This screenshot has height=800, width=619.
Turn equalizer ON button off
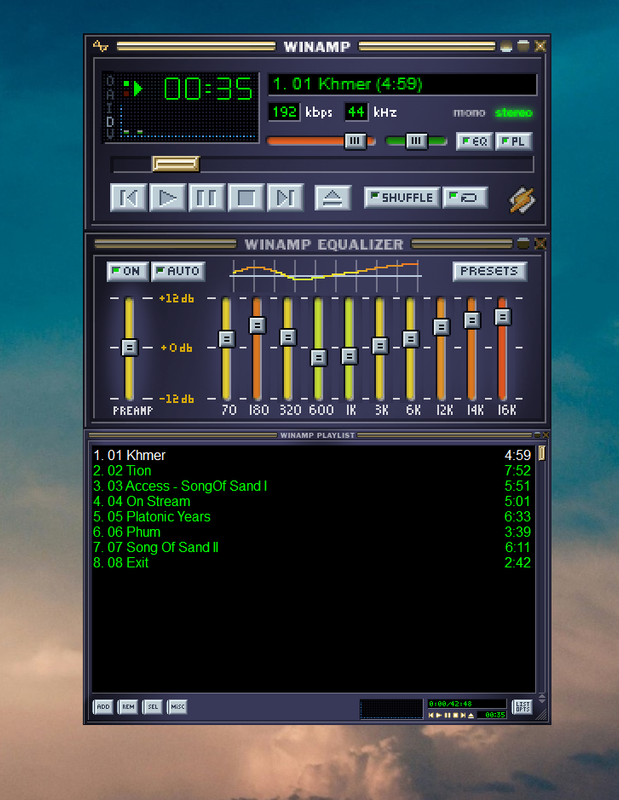[127, 271]
